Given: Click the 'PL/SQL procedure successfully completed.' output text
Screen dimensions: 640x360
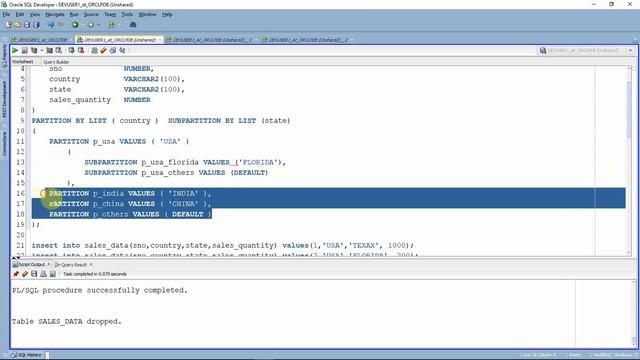Looking at the screenshot, I should (x=100, y=290).
